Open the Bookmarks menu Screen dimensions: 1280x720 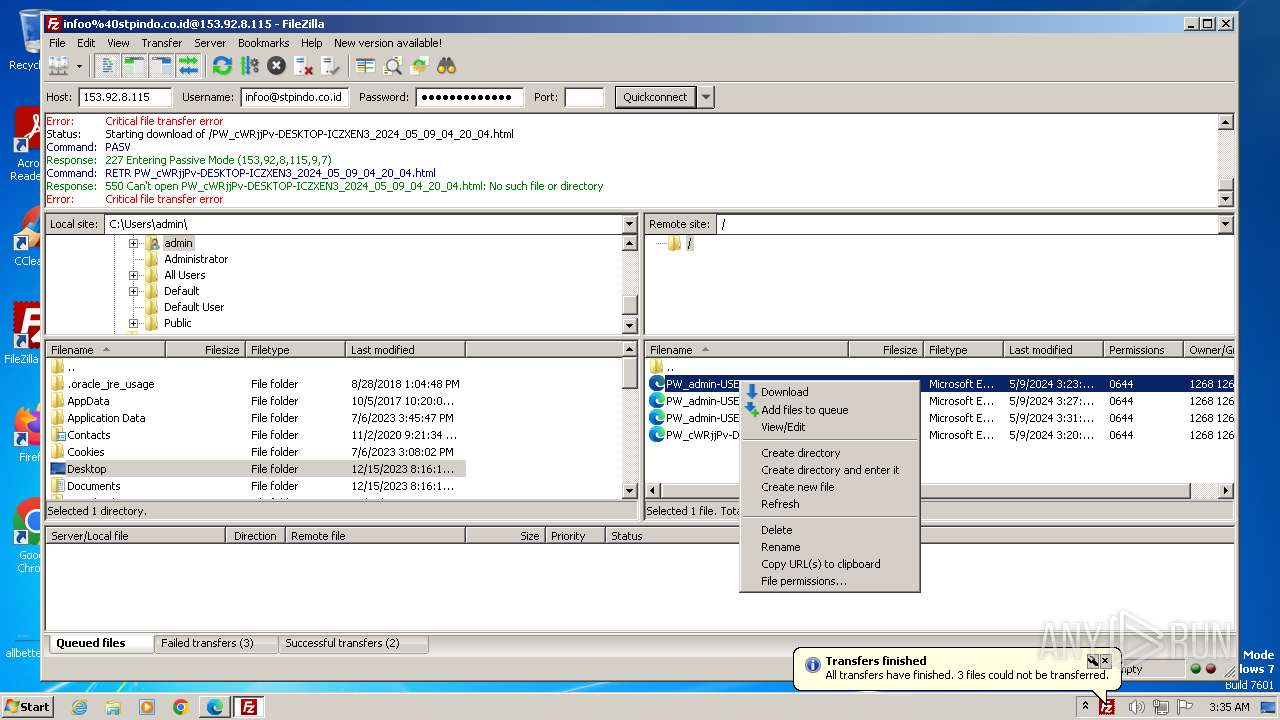[x=263, y=43]
